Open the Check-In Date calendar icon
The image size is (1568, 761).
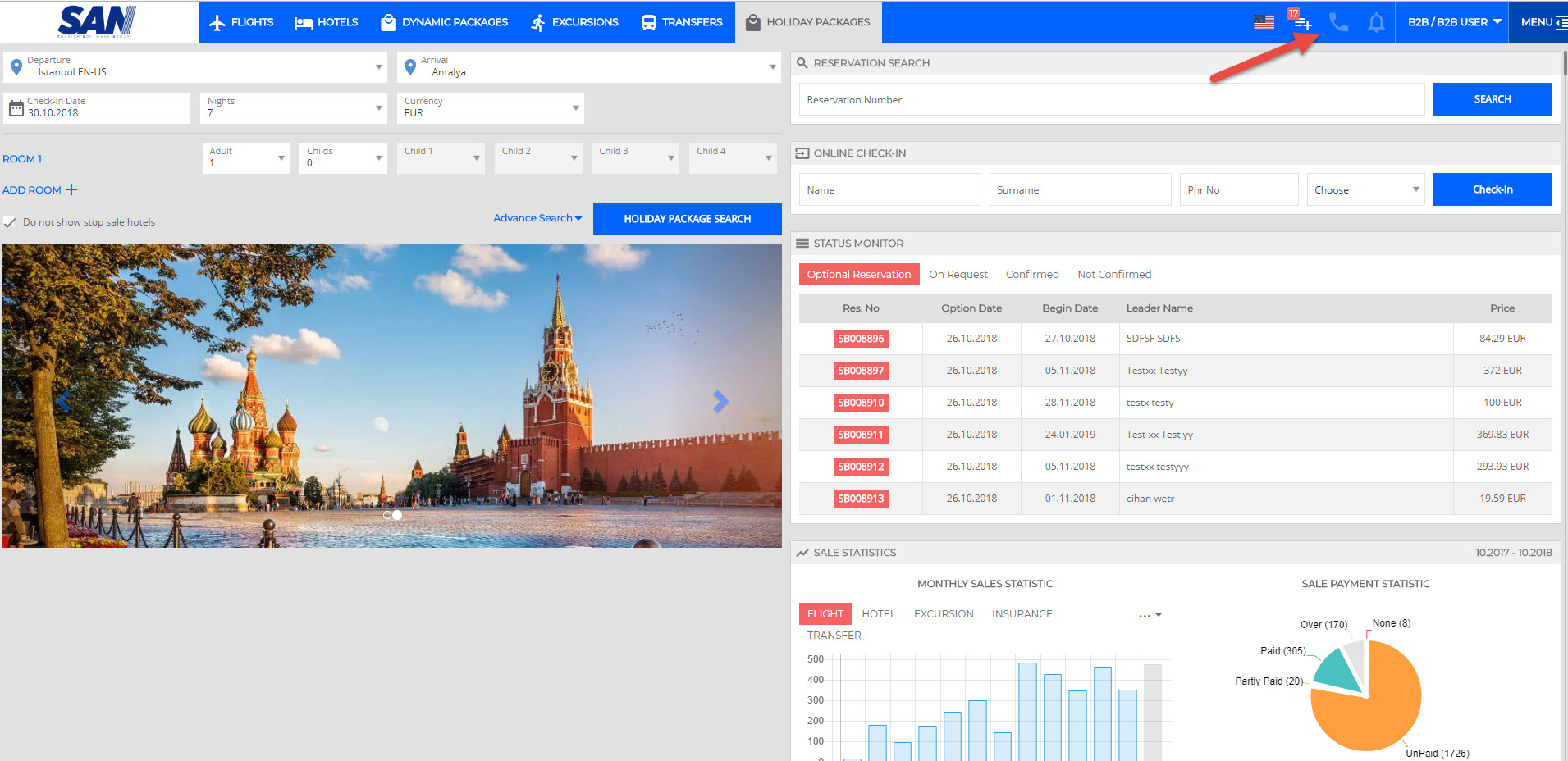[x=16, y=108]
